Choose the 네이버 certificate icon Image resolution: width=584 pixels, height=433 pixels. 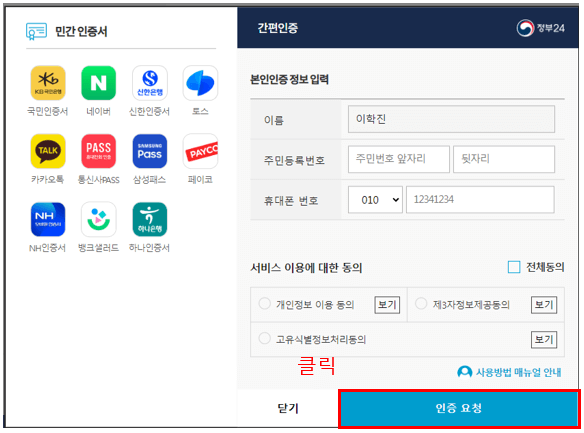point(99,83)
